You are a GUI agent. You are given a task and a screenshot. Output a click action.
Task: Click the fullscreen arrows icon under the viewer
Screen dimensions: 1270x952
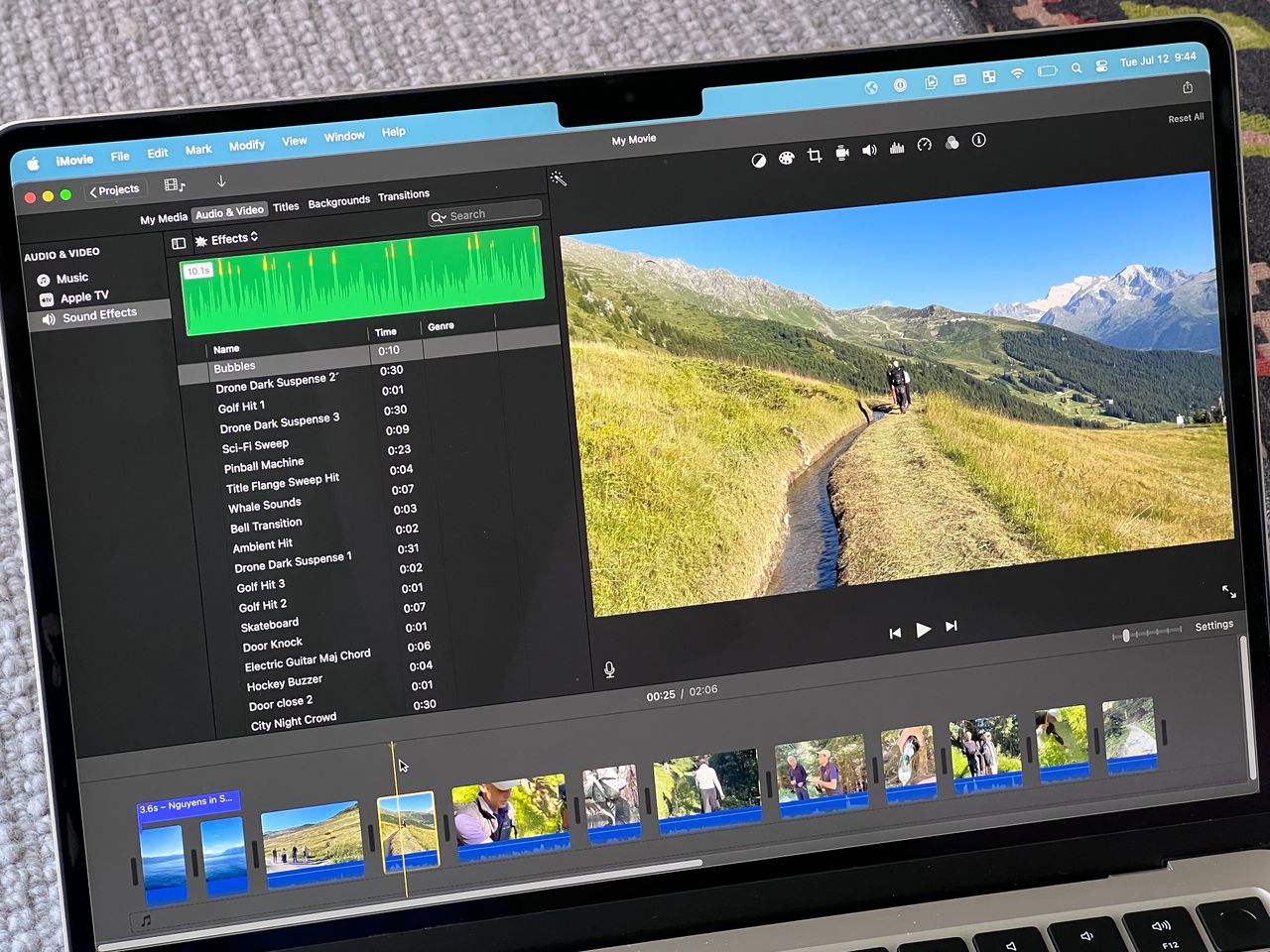[1228, 592]
